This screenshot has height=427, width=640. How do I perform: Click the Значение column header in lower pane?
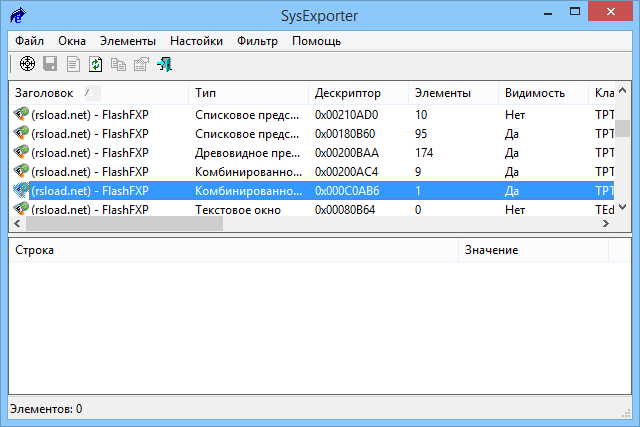(533, 250)
